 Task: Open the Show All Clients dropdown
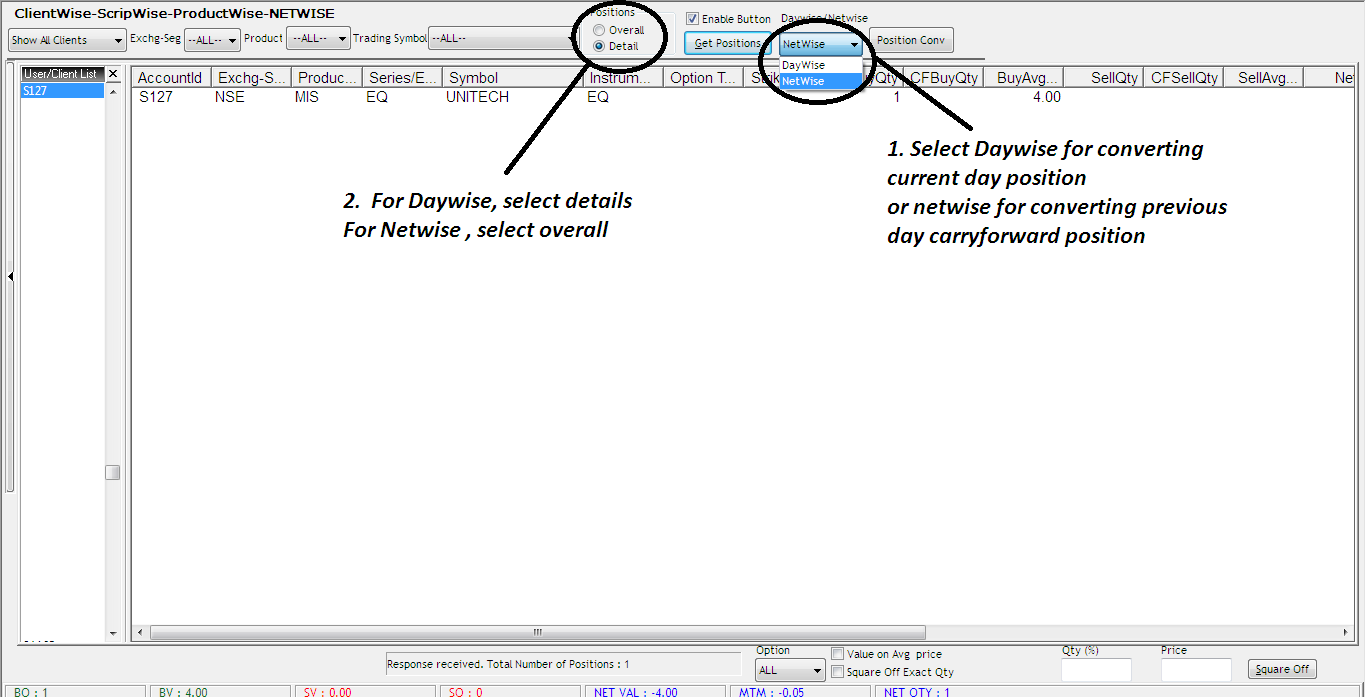click(66, 40)
